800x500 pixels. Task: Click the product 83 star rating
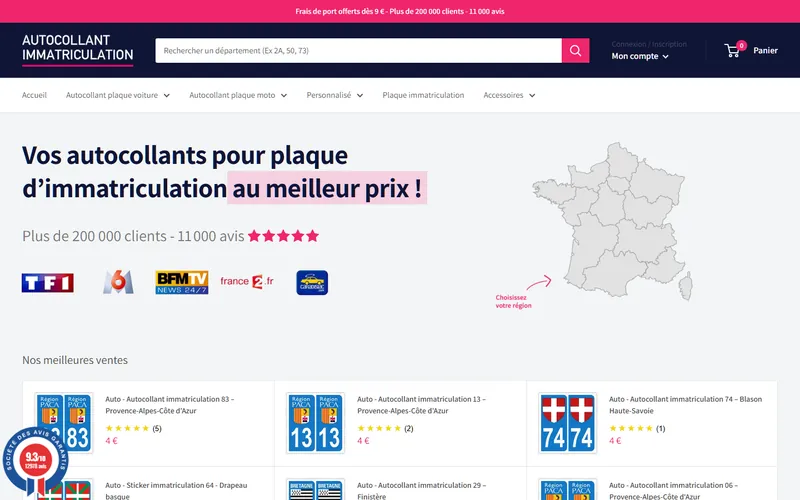pyautogui.click(x=127, y=428)
